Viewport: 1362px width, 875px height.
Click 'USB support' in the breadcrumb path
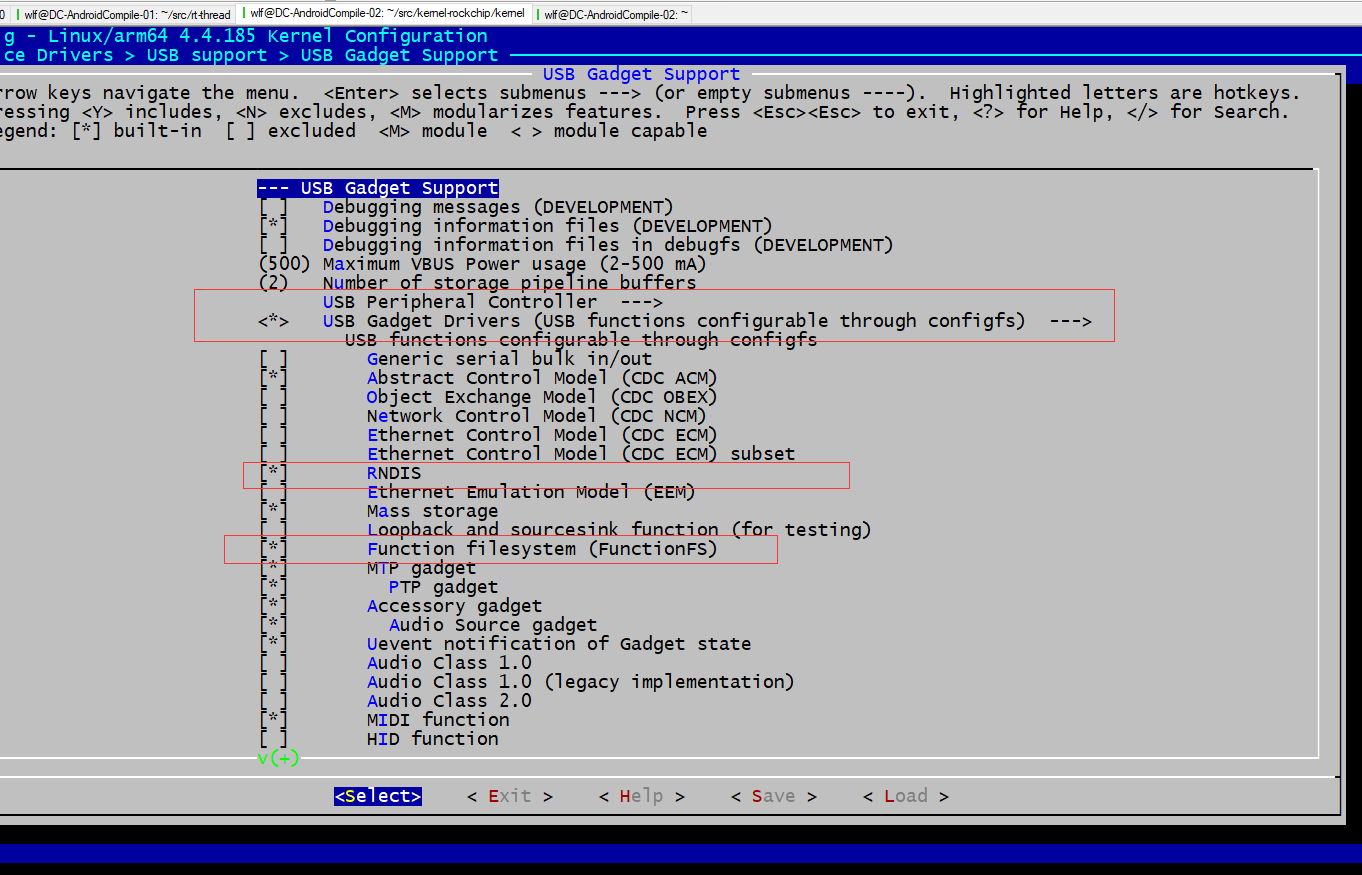pyautogui.click(x=207, y=55)
